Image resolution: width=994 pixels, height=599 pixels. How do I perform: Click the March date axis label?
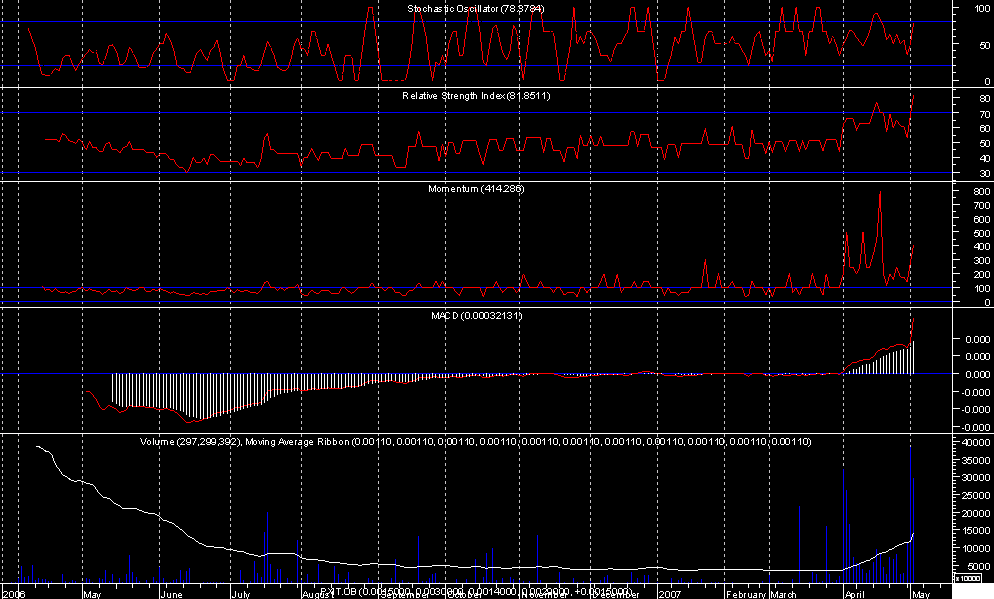(784, 593)
